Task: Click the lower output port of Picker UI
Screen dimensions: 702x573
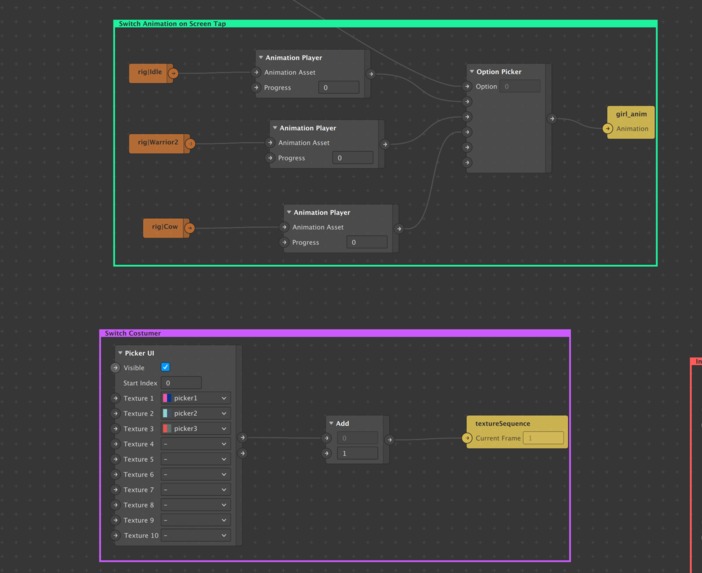Action: 242,453
